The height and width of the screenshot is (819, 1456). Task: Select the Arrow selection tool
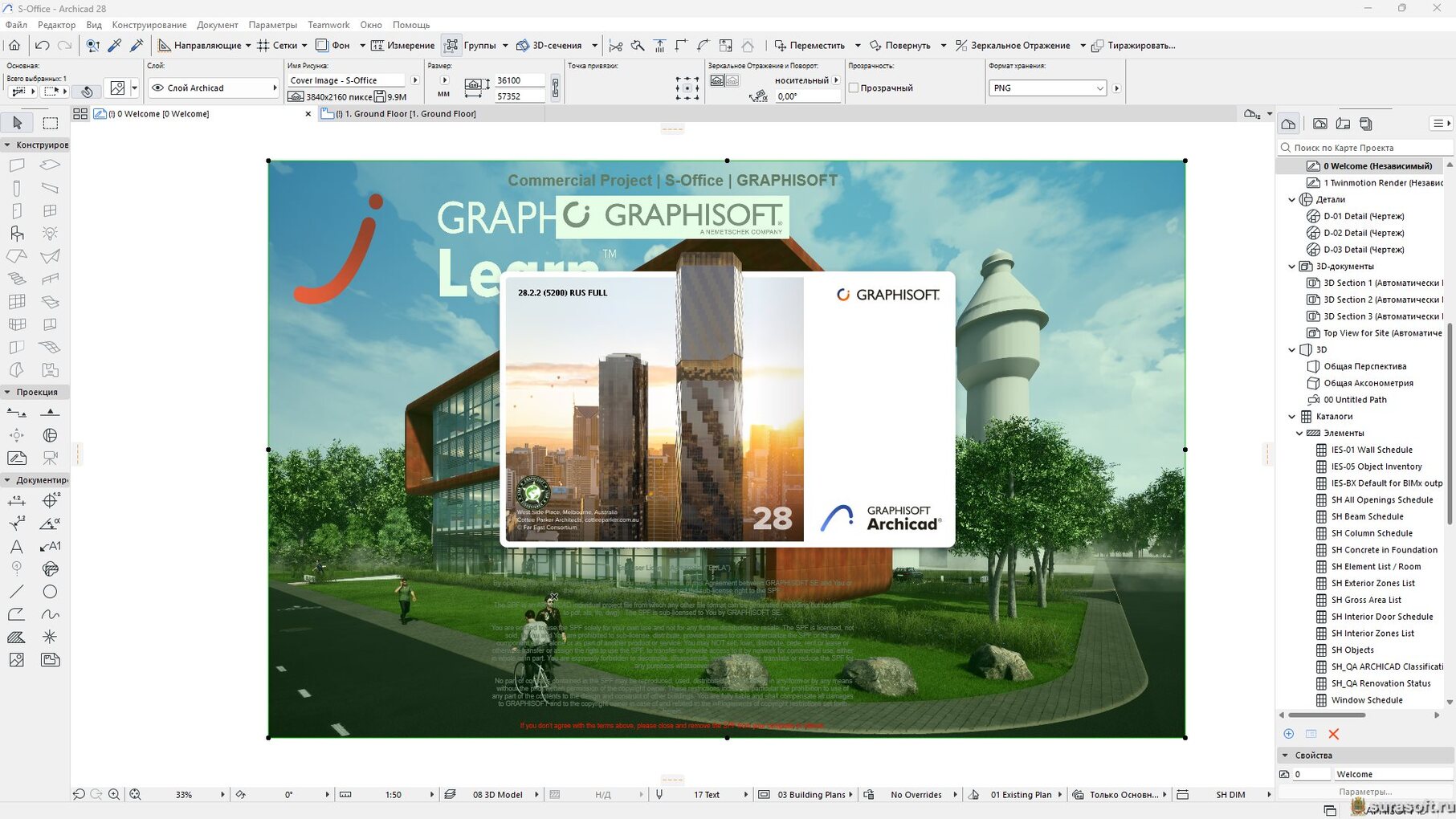18,123
